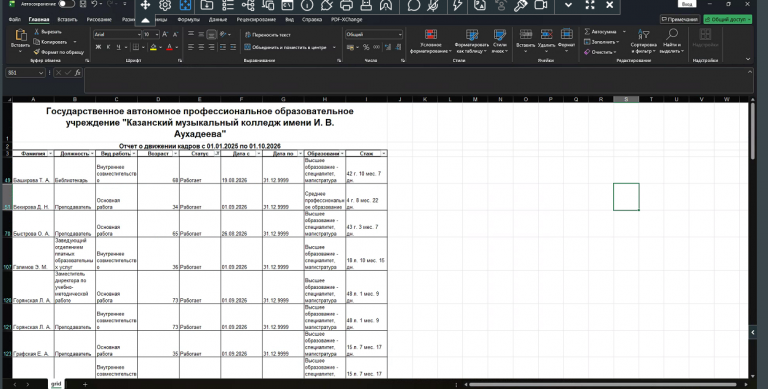Collapse overlay toolbar with down chevron
The image size is (768, 389).
[568, 5]
